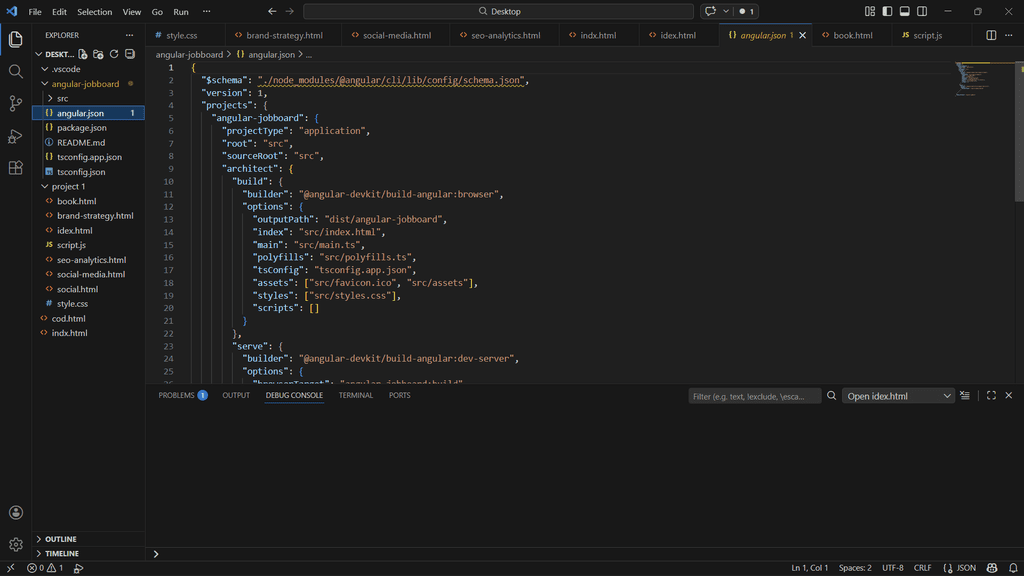1024x576 pixels.
Task: Open the Run and Debug view
Action: [x=16, y=136]
